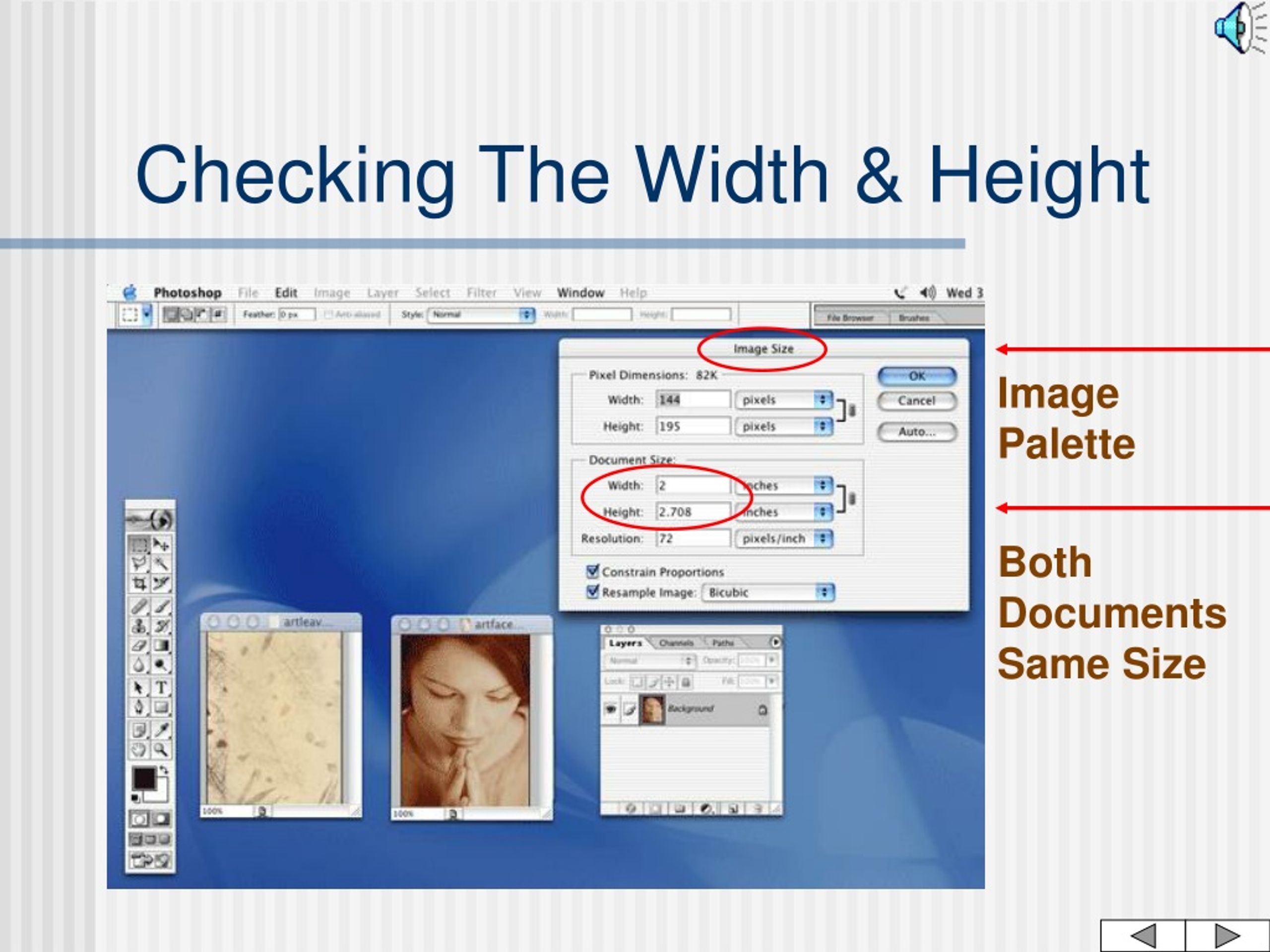This screenshot has width=1270, height=952.
Task: Toggle lock image pixels in Layers
Action: click(x=653, y=682)
